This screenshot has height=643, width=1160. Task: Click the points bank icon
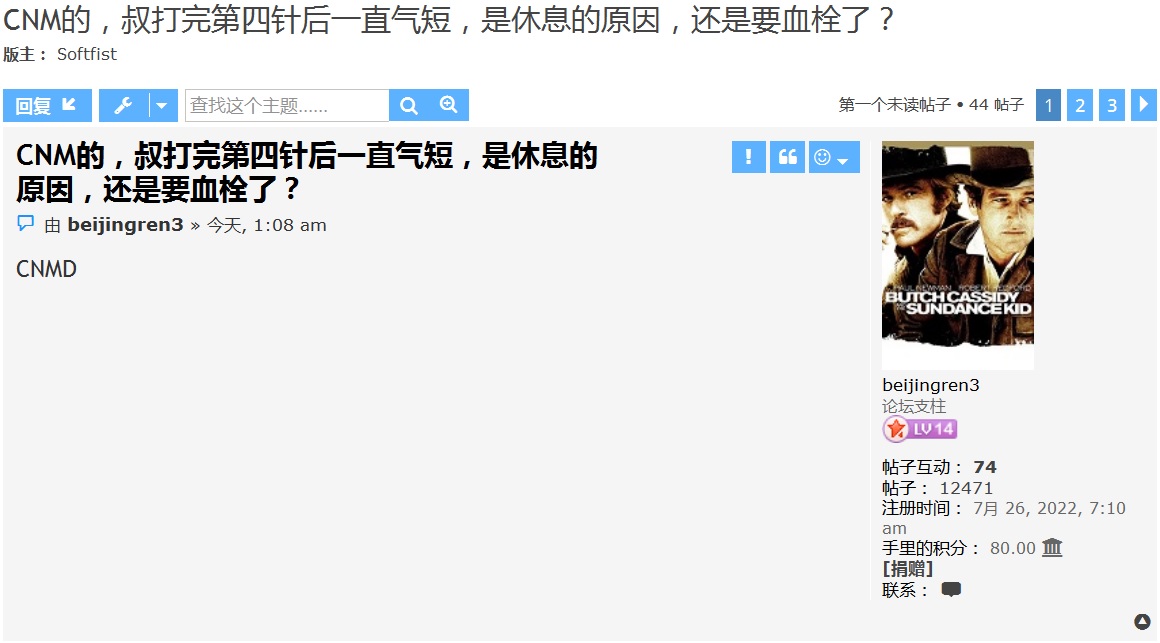(1052, 548)
